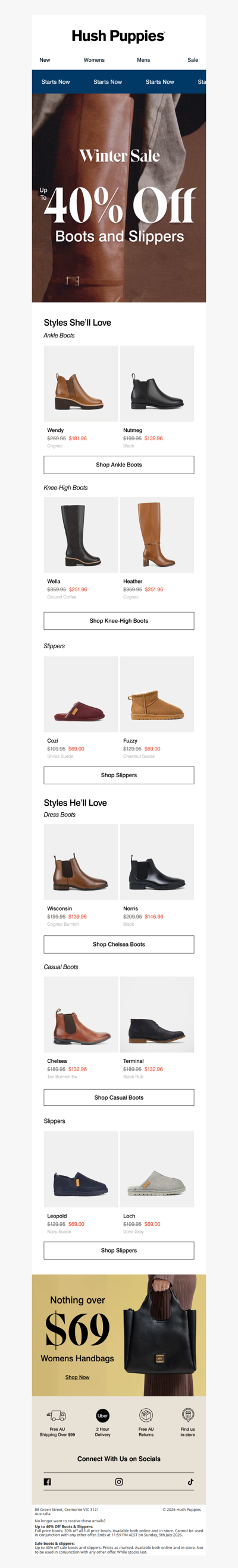238x1568 pixels.
Task: Open the Winter Sale 40% Off banner
Action: [x=119, y=198]
